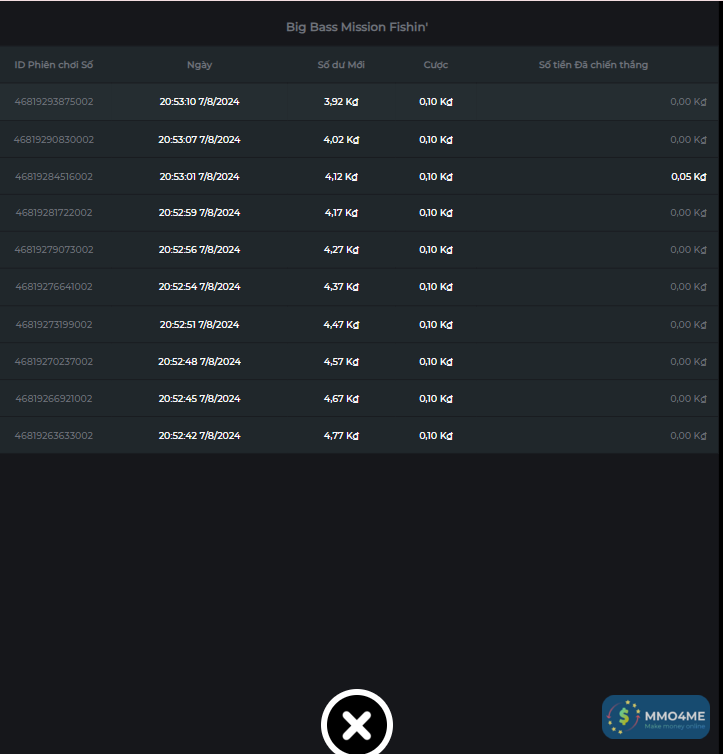
Task: Click the balance value 4,77 Kđ
Action: point(341,436)
